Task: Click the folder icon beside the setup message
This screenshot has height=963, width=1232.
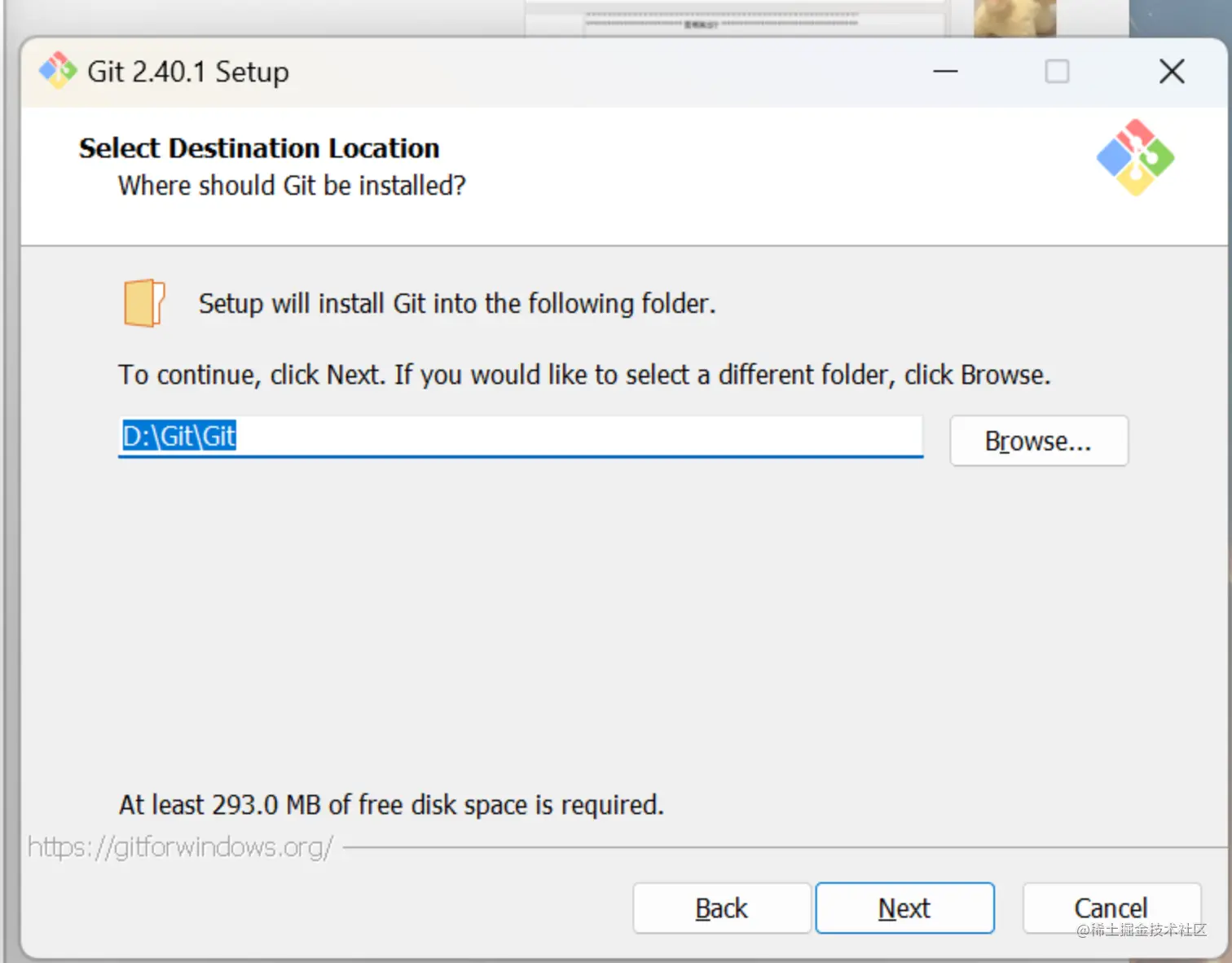Action: click(x=144, y=303)
